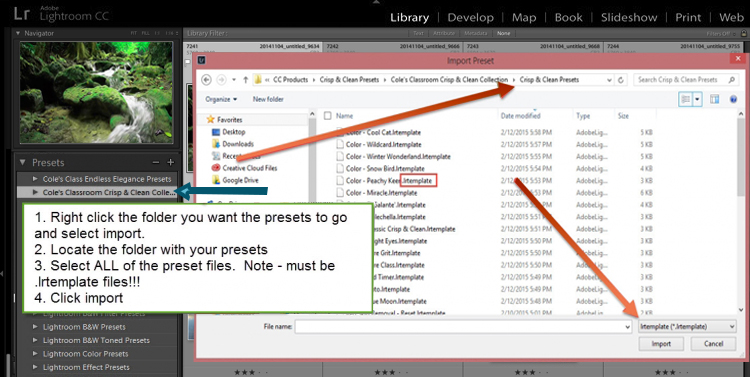Click CC Products in the breadcrumb path
The width and height of the screenshot is (750, 377).
tap(290, 80)
